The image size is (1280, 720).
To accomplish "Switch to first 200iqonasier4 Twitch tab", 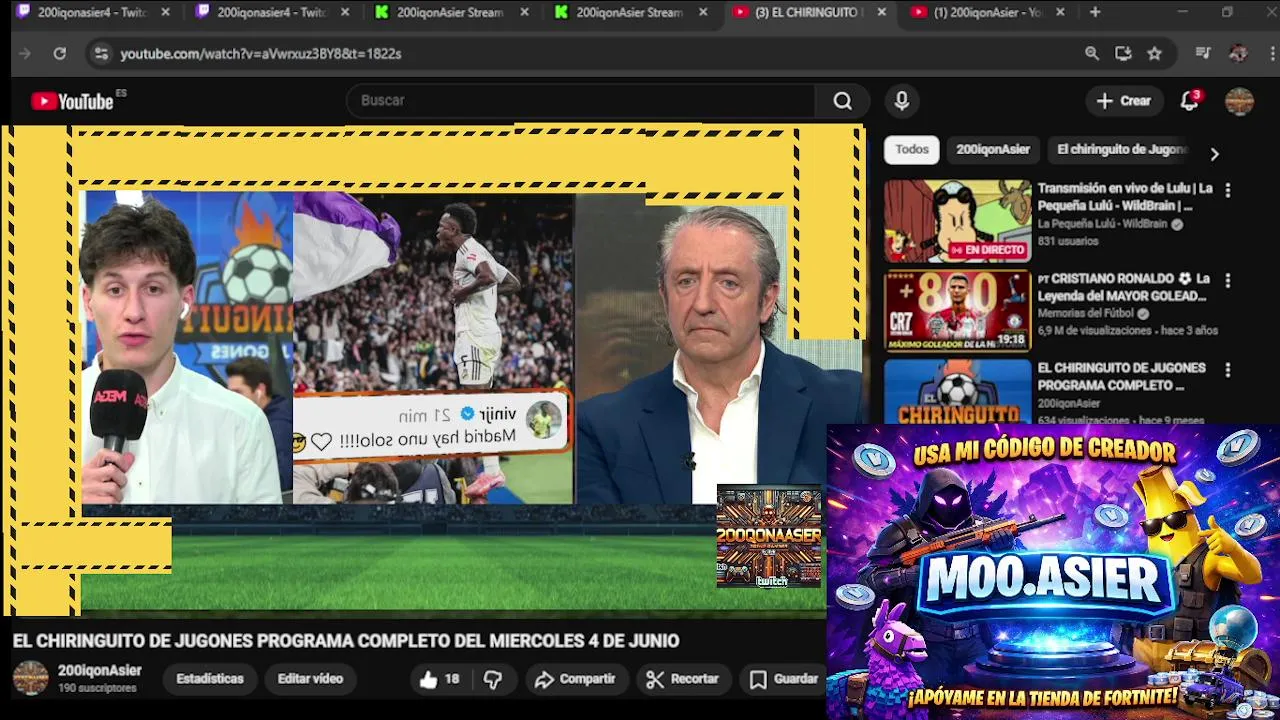I will tap(94, 13).
